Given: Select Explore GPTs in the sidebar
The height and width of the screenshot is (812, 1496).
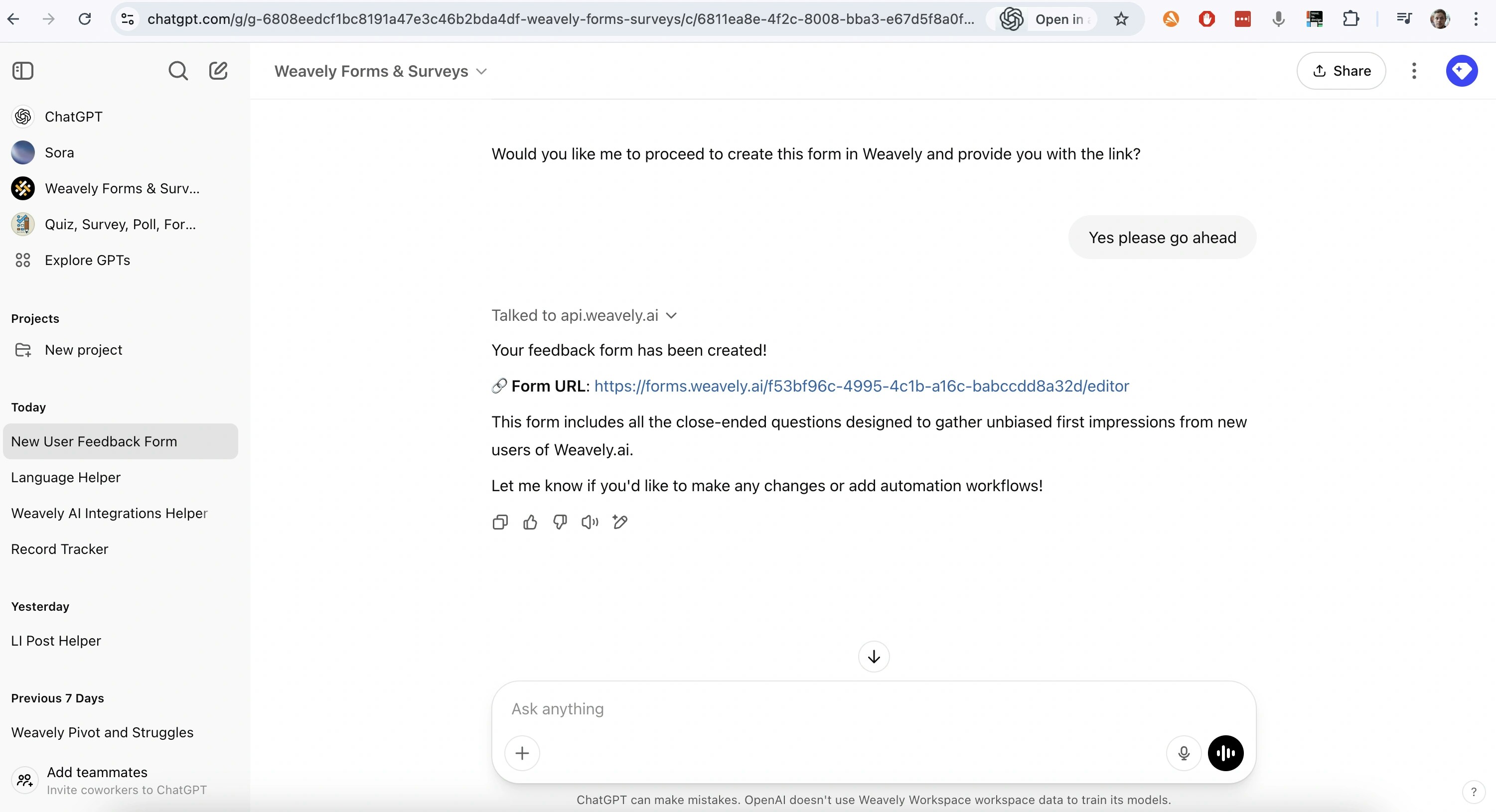Looking at the screenshot, I should [87, 260].
